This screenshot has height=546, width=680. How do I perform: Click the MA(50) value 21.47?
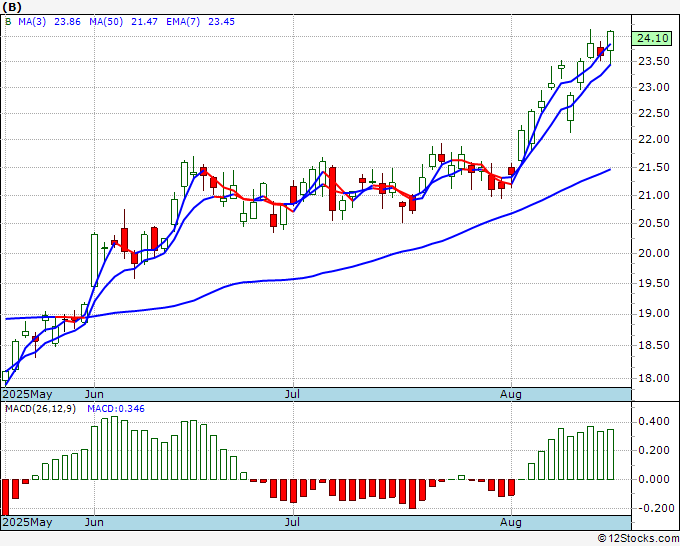144,22
